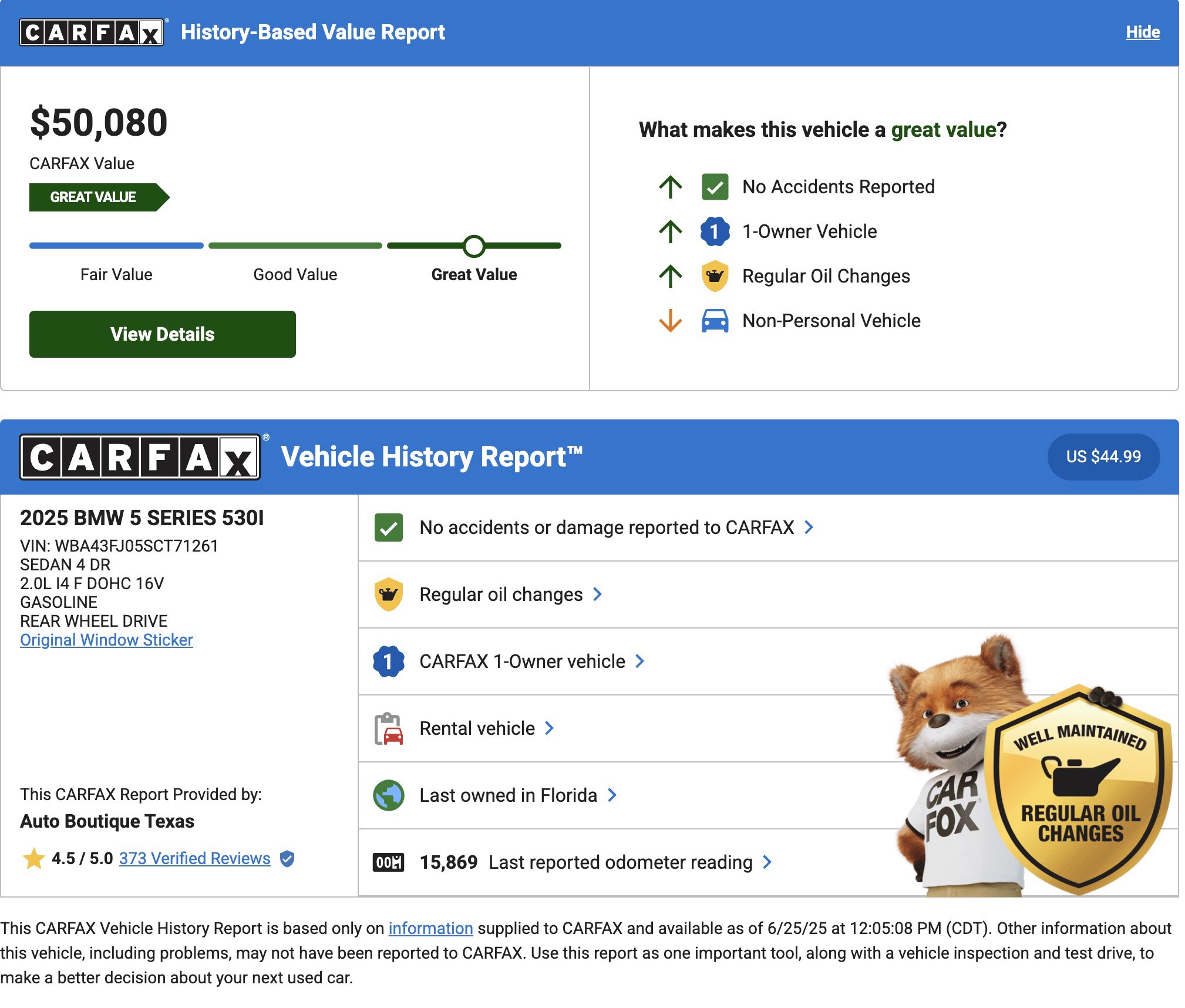Click the Last owned in Florida text
Image resolution: width=1185 pixels, height=1008 pixels.
[x=508, y=795]
